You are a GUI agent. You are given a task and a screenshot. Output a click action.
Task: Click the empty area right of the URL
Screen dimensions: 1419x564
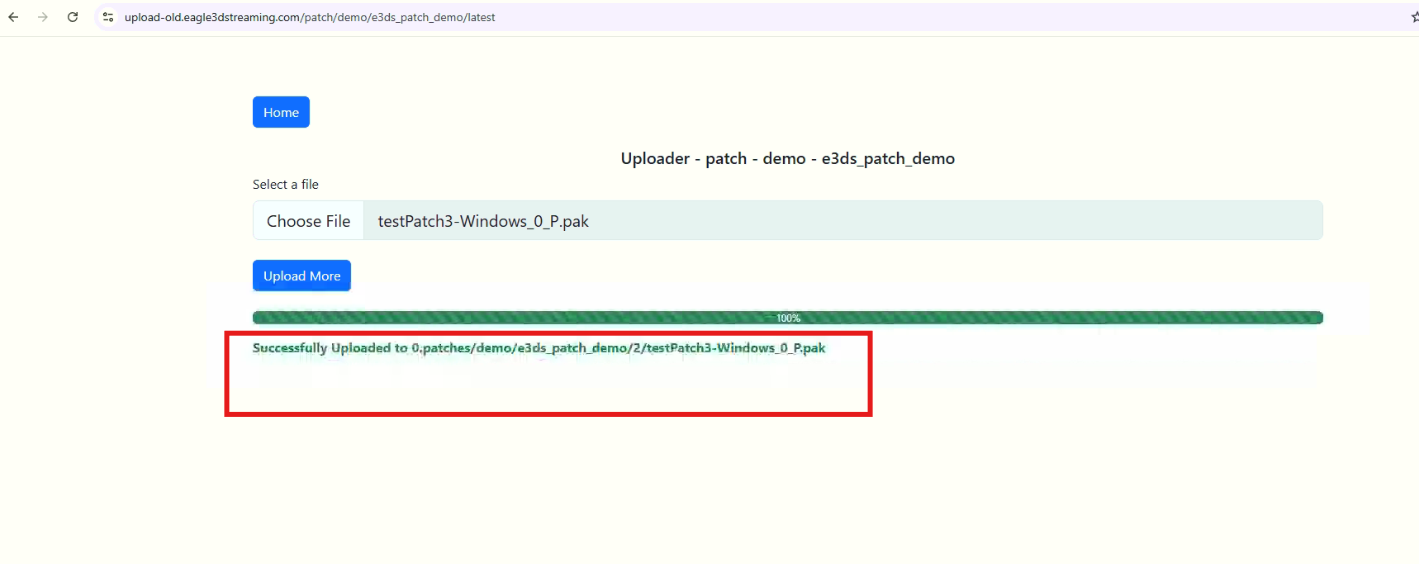(x=900, y=17)
